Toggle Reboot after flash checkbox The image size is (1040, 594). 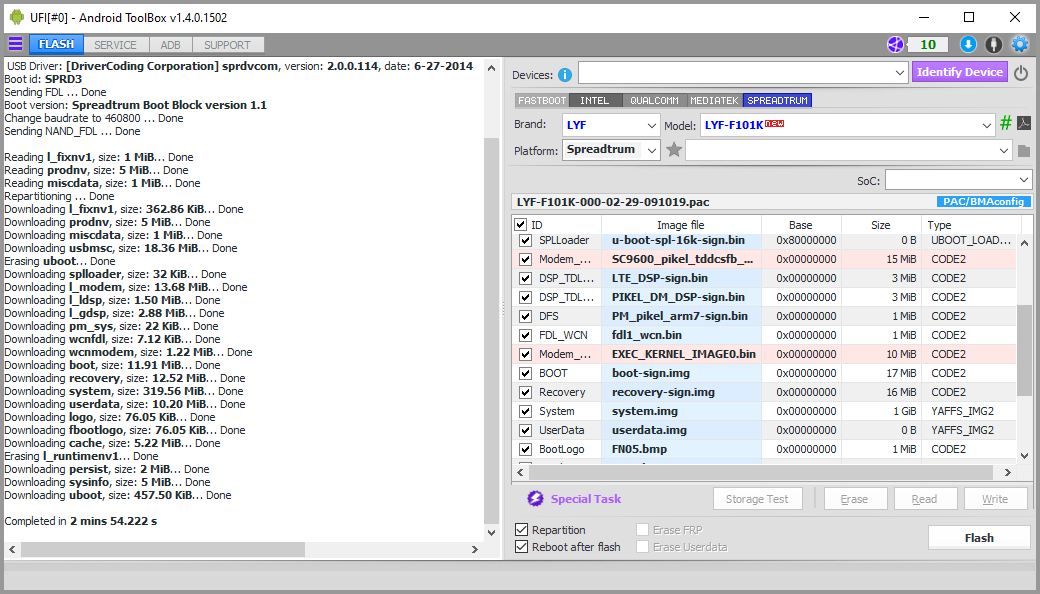click(522, 547)
